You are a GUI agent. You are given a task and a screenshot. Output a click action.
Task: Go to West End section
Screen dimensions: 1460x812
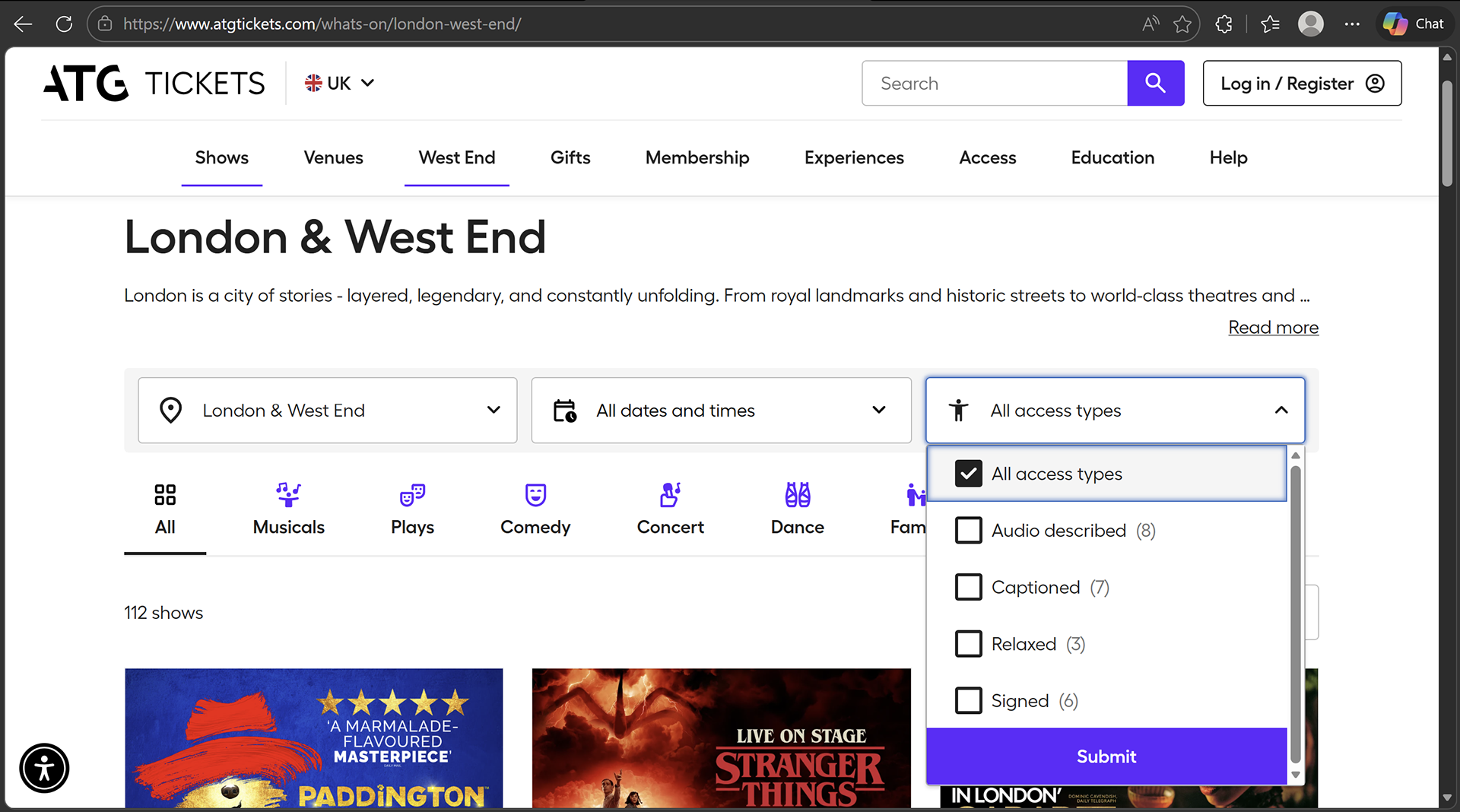tap(456, 157)
